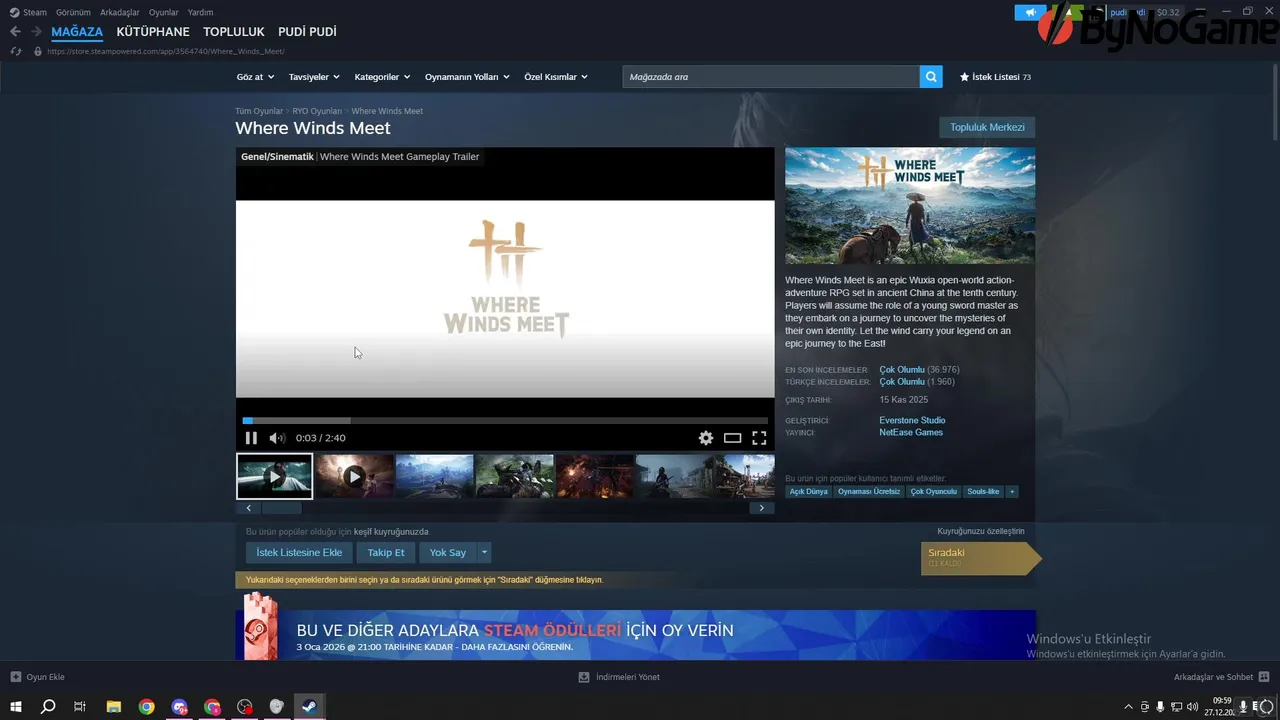Open video settings gear in player
This screenshot has height=720, width=1280.
tap(706, 438)
